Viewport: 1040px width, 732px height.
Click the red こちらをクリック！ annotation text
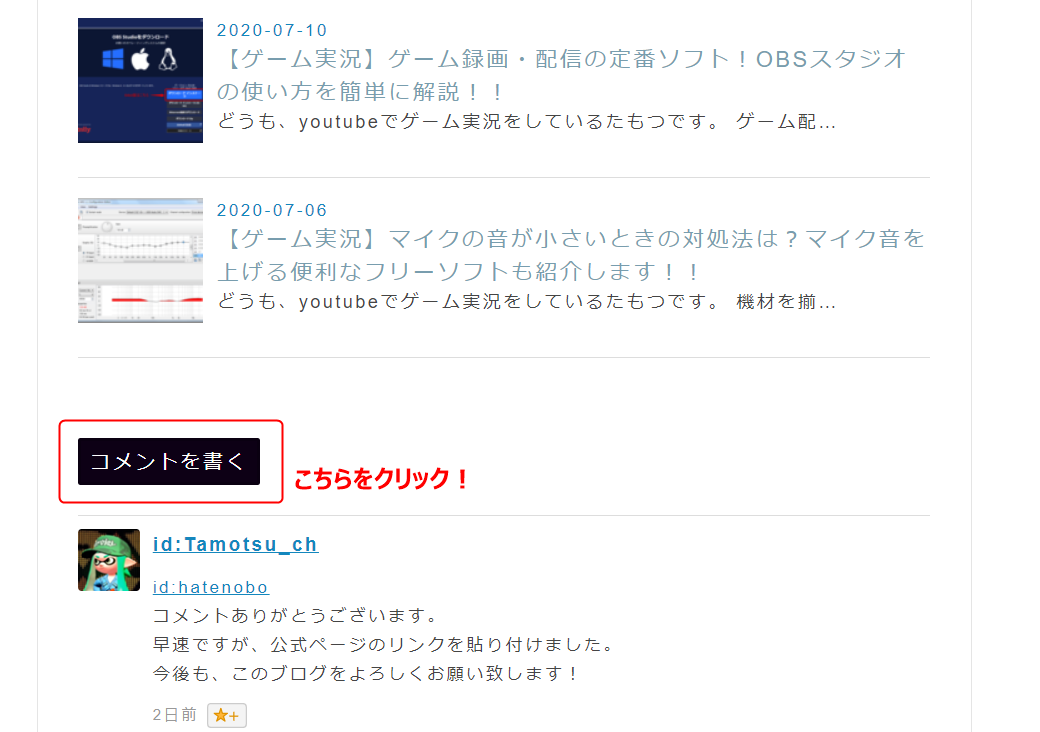point(381,478)
